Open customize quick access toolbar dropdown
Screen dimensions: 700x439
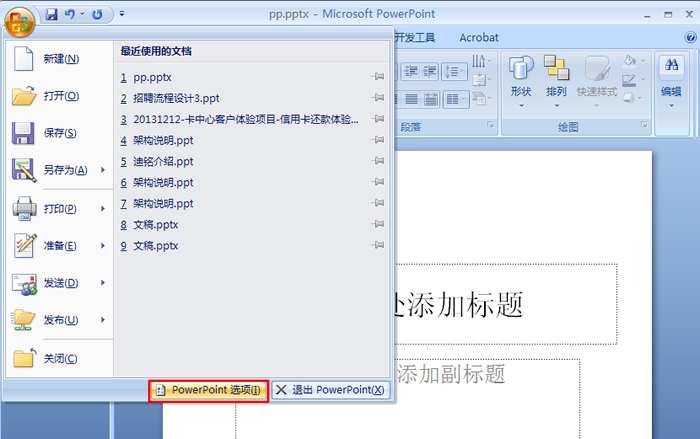coord(121,14)
